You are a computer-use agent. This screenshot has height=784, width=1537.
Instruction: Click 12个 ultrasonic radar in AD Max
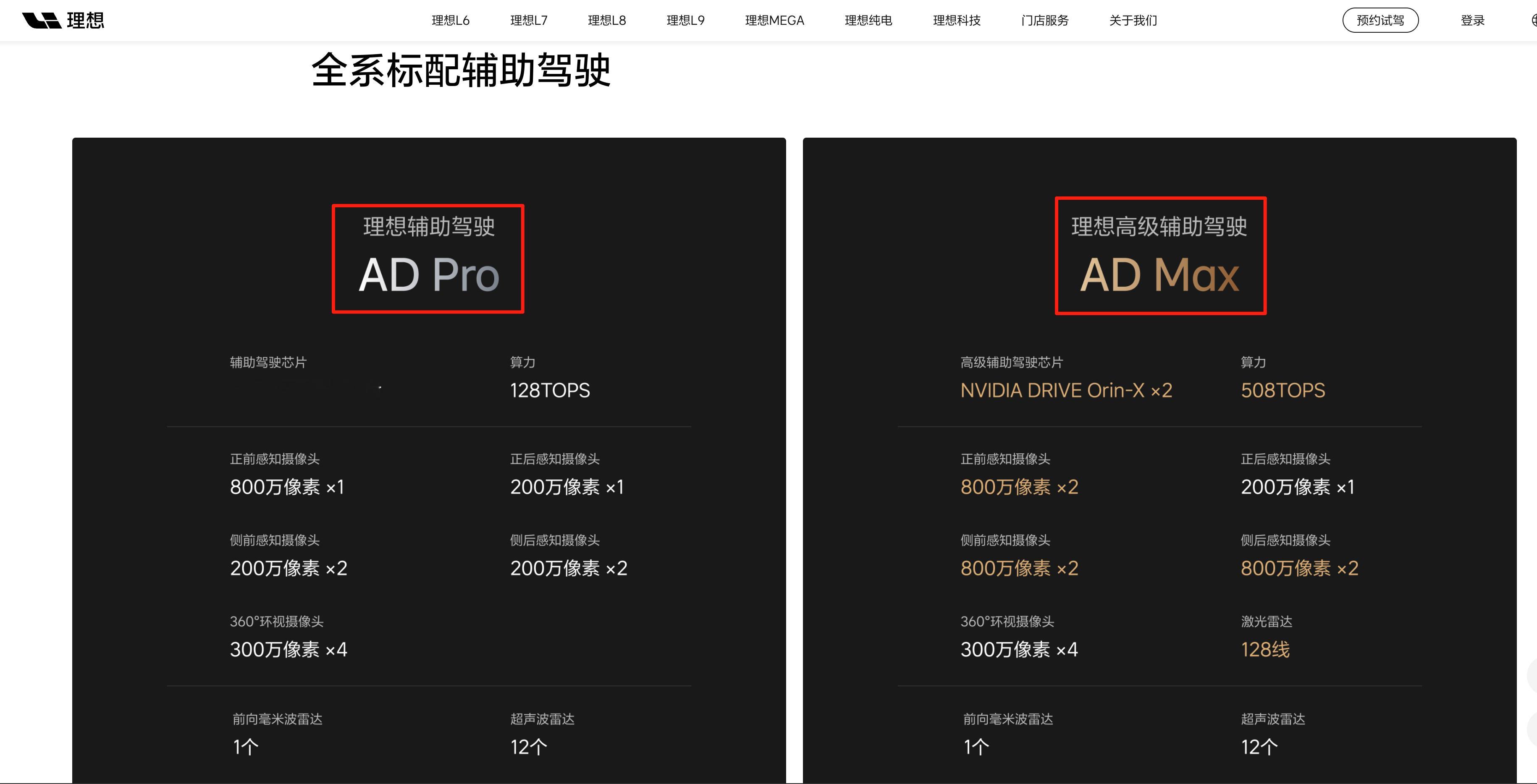tap(1259, 747)
